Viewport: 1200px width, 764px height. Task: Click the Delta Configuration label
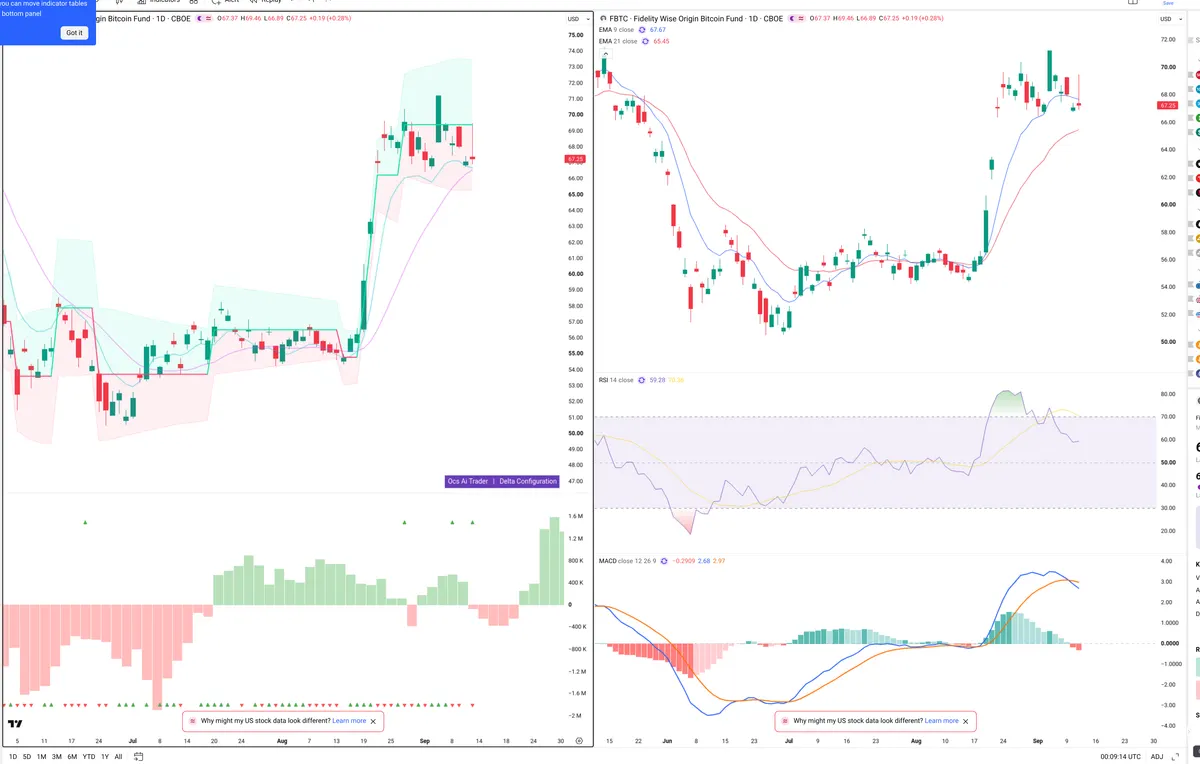[528, 481]
